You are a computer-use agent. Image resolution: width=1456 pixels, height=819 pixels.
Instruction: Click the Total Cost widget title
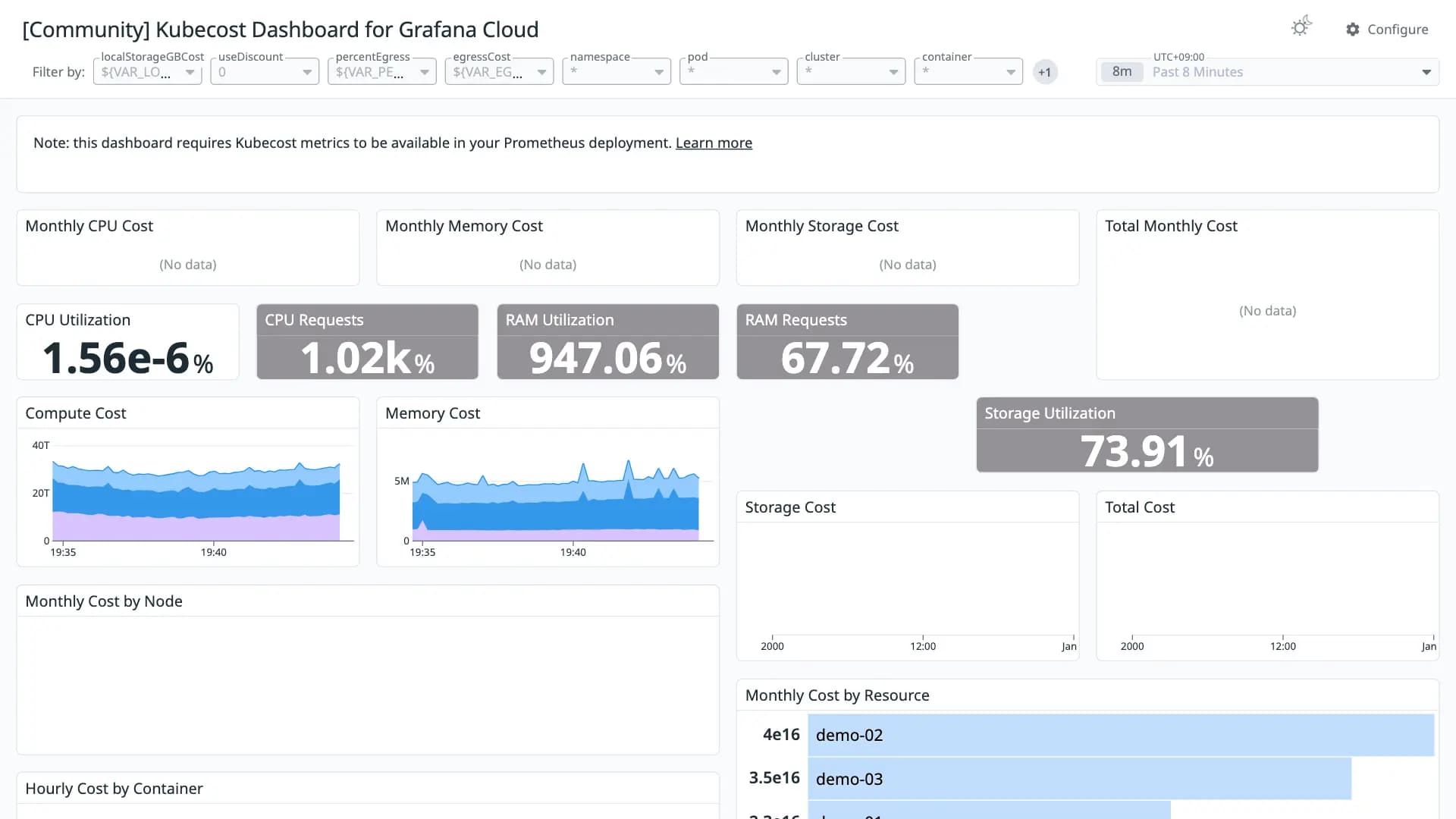tap(1140, 507)
